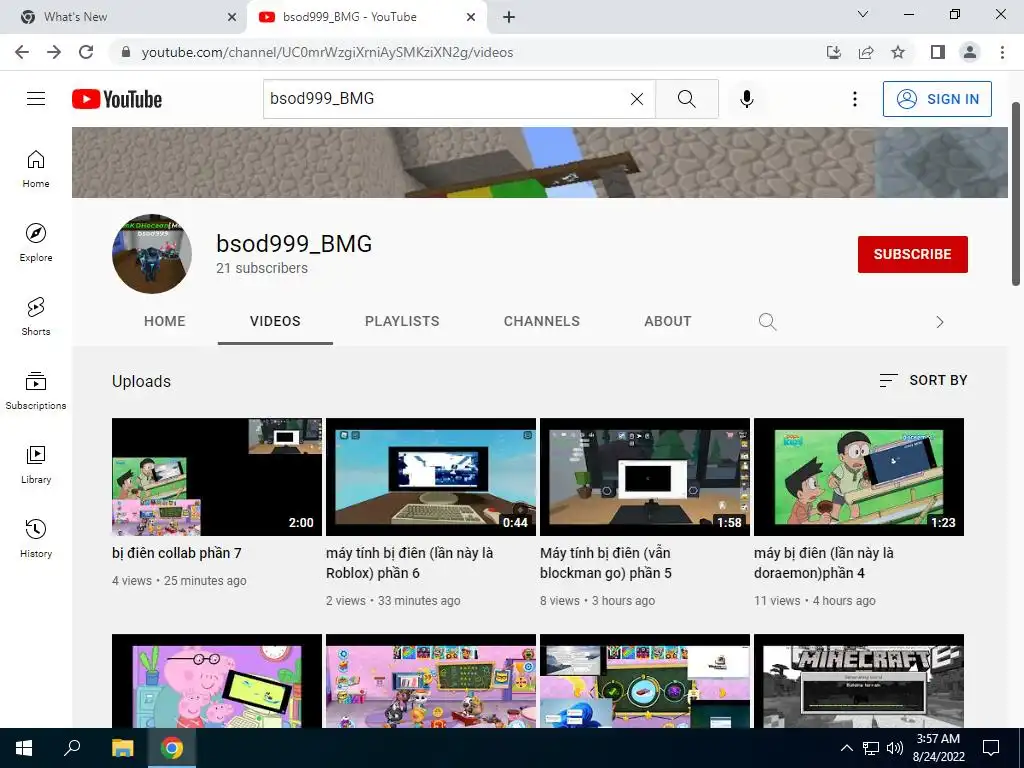Open the ABOUT tab
Screen dimensions: 1024x768
(667, 321)
